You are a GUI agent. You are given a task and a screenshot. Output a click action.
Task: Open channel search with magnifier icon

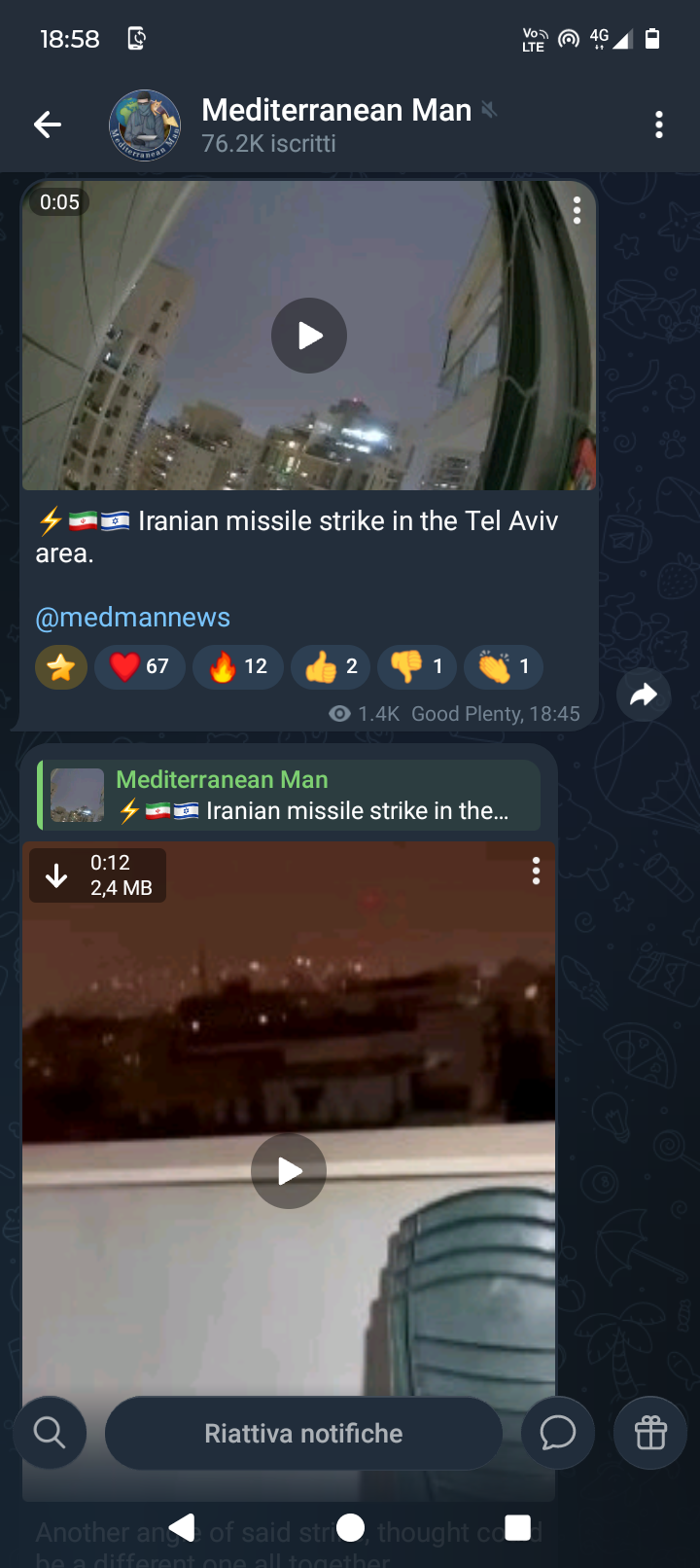(x=50, y=1434)
